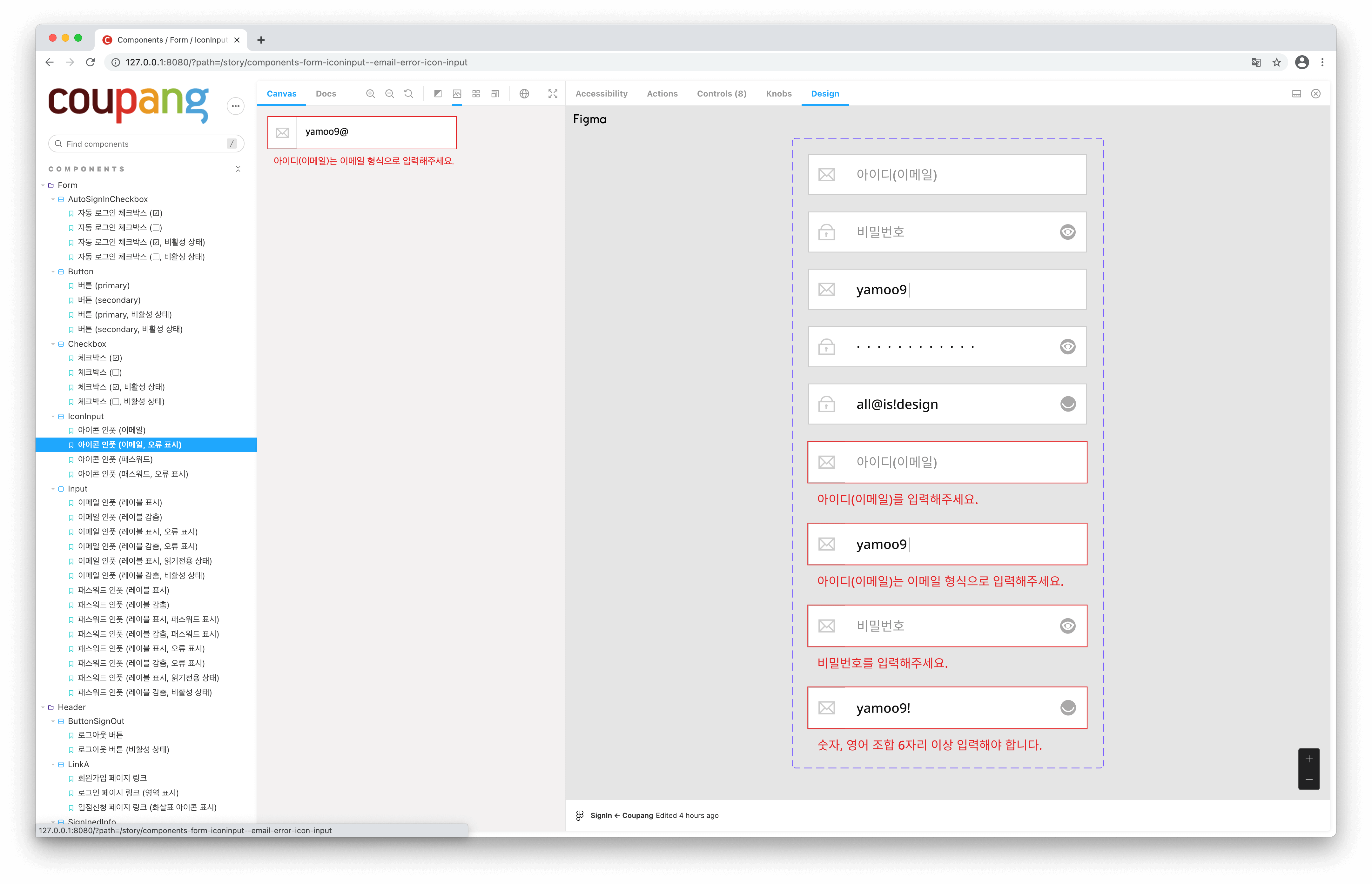Reset the canvas zoom level
Screen dimensions: 1372x884
tap(408, 94)
